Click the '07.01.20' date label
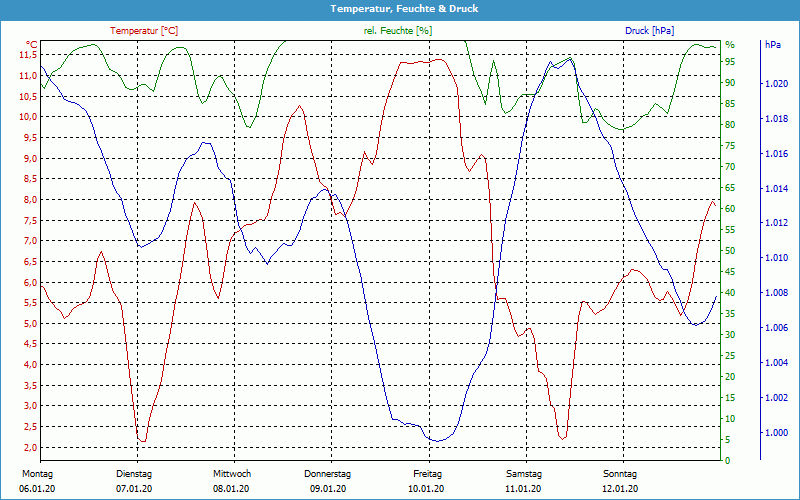 click(x=134, y=489)
